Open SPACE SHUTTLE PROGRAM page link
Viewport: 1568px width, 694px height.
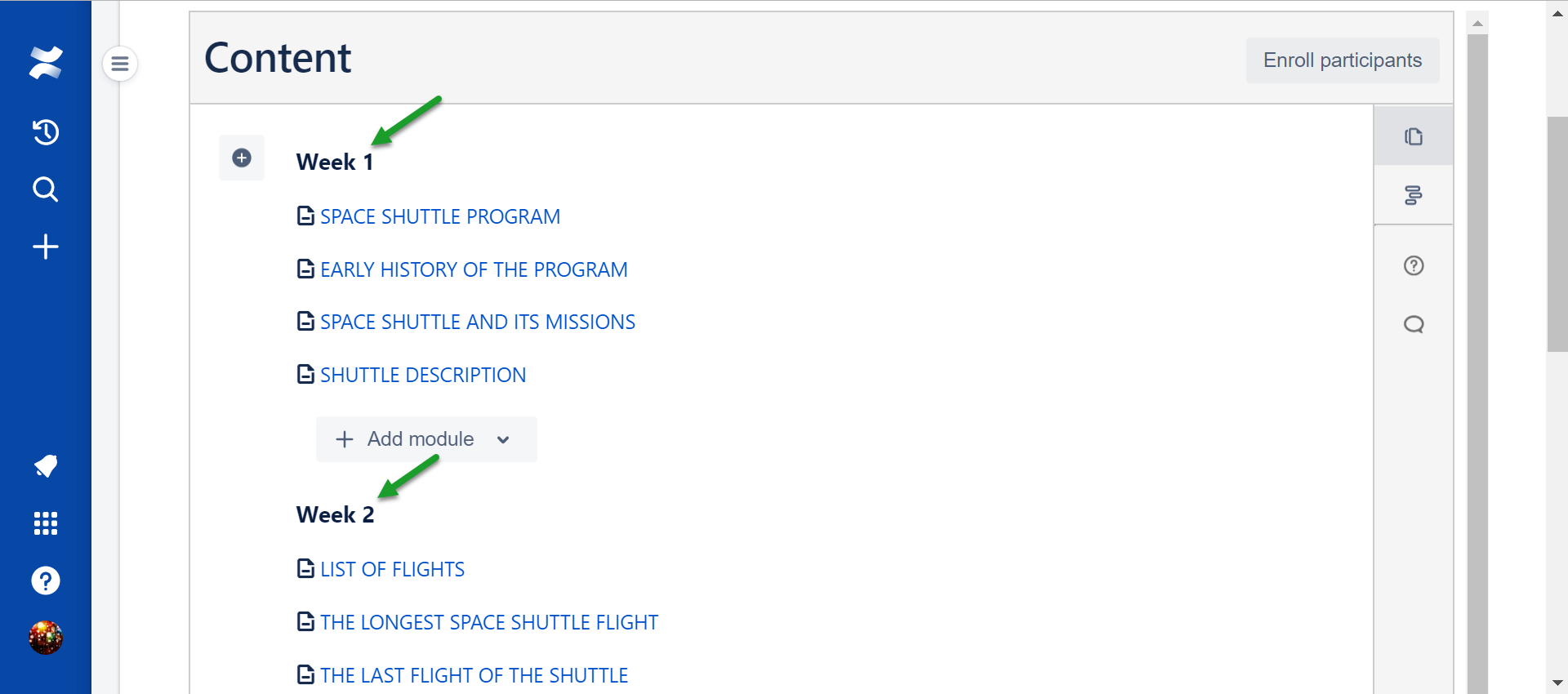(439, 216)
